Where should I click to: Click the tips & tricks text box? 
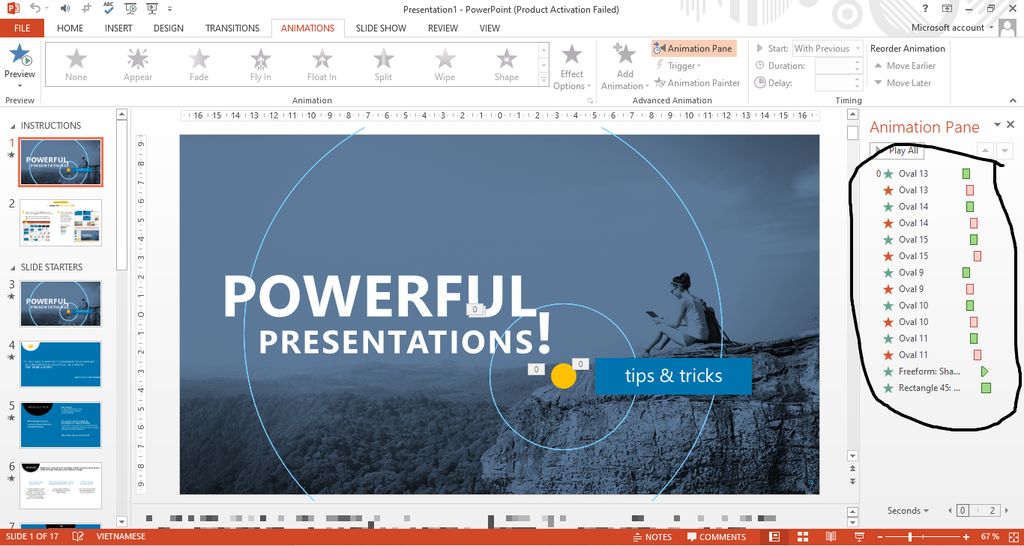[673, 376]
